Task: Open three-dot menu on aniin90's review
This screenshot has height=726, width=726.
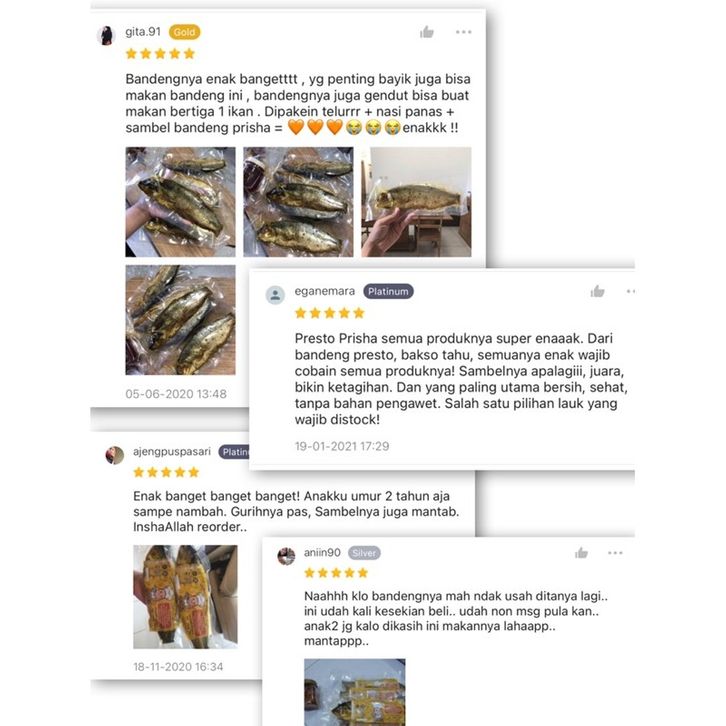Action: tap(615, 553)
